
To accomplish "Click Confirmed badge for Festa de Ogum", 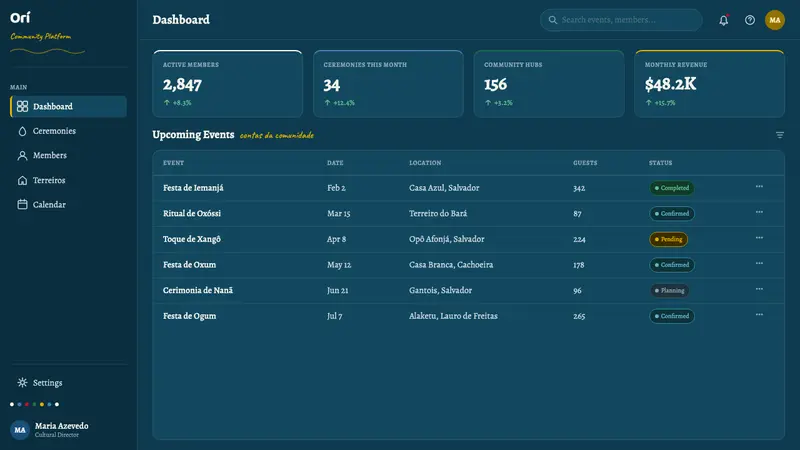I will point(671,316).
